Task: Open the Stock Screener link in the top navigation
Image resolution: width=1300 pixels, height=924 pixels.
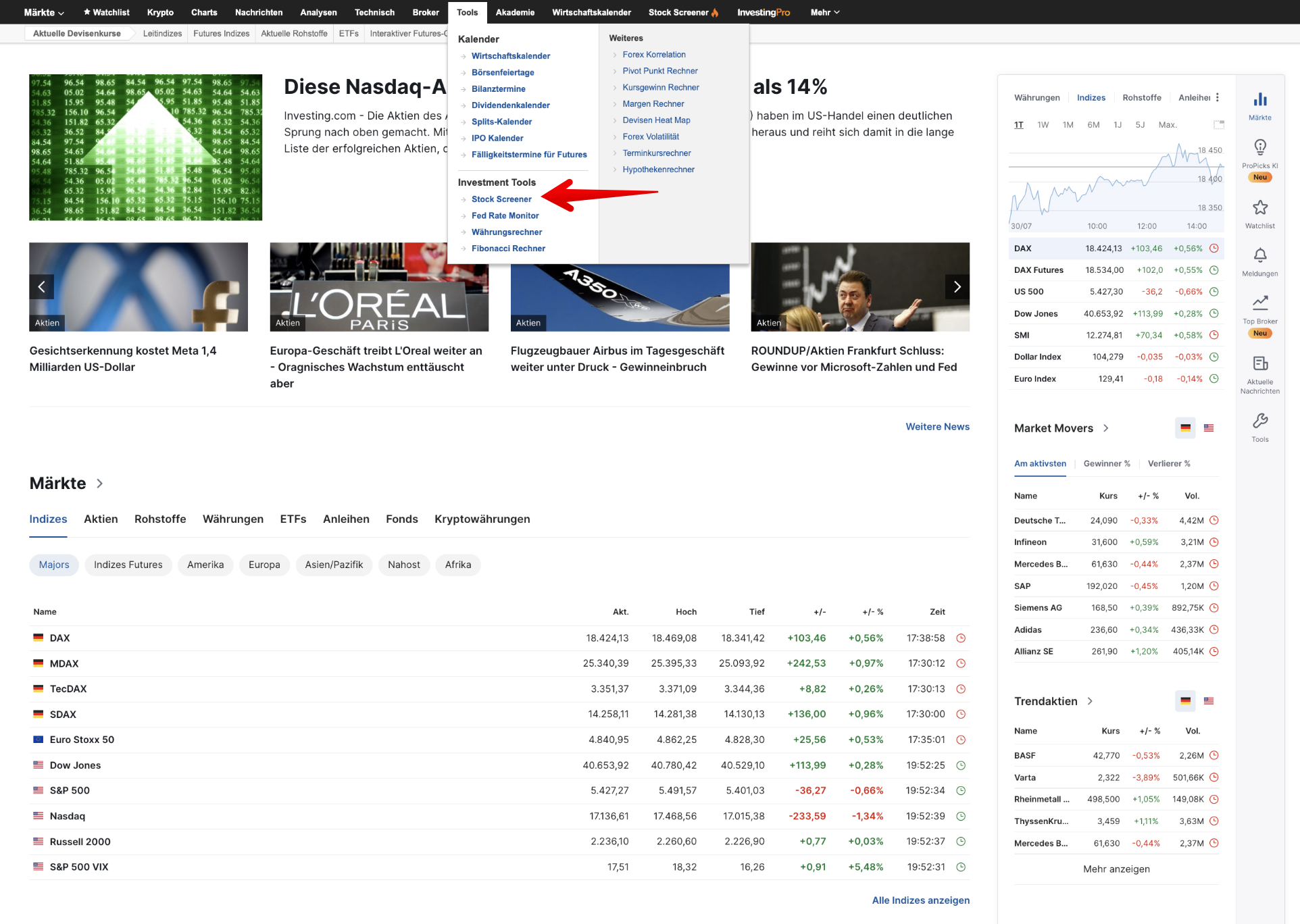Action: tap(683, 12)
